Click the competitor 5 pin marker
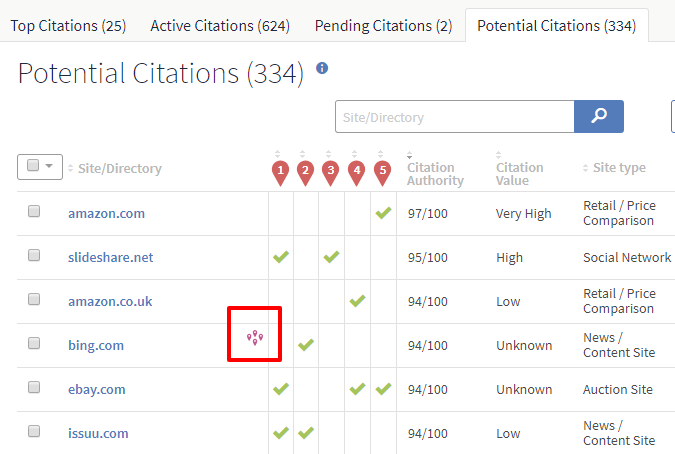Screen dimensions: 675x454 [x=383, y=173]
